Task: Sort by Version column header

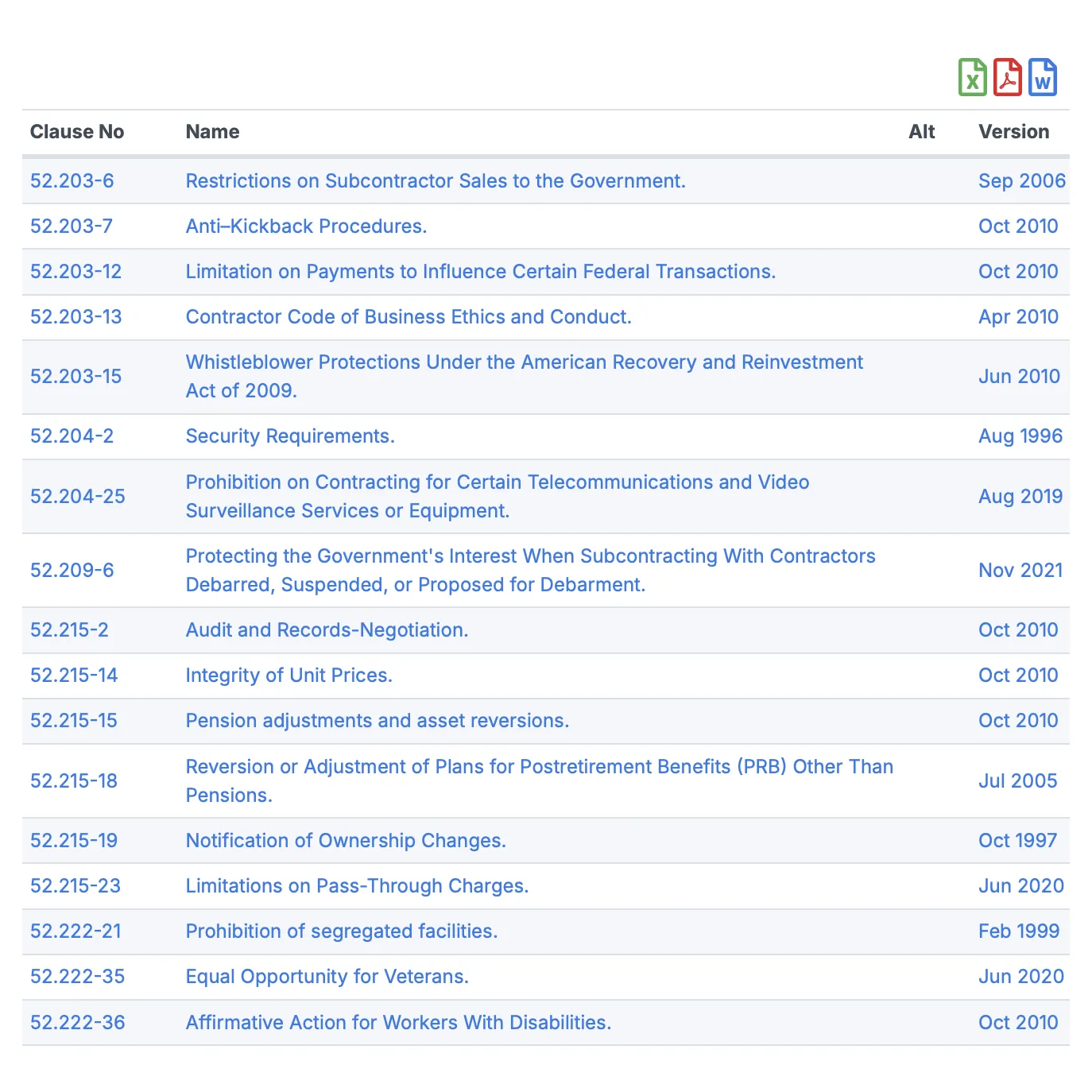Action: [x=1013, y=132]
